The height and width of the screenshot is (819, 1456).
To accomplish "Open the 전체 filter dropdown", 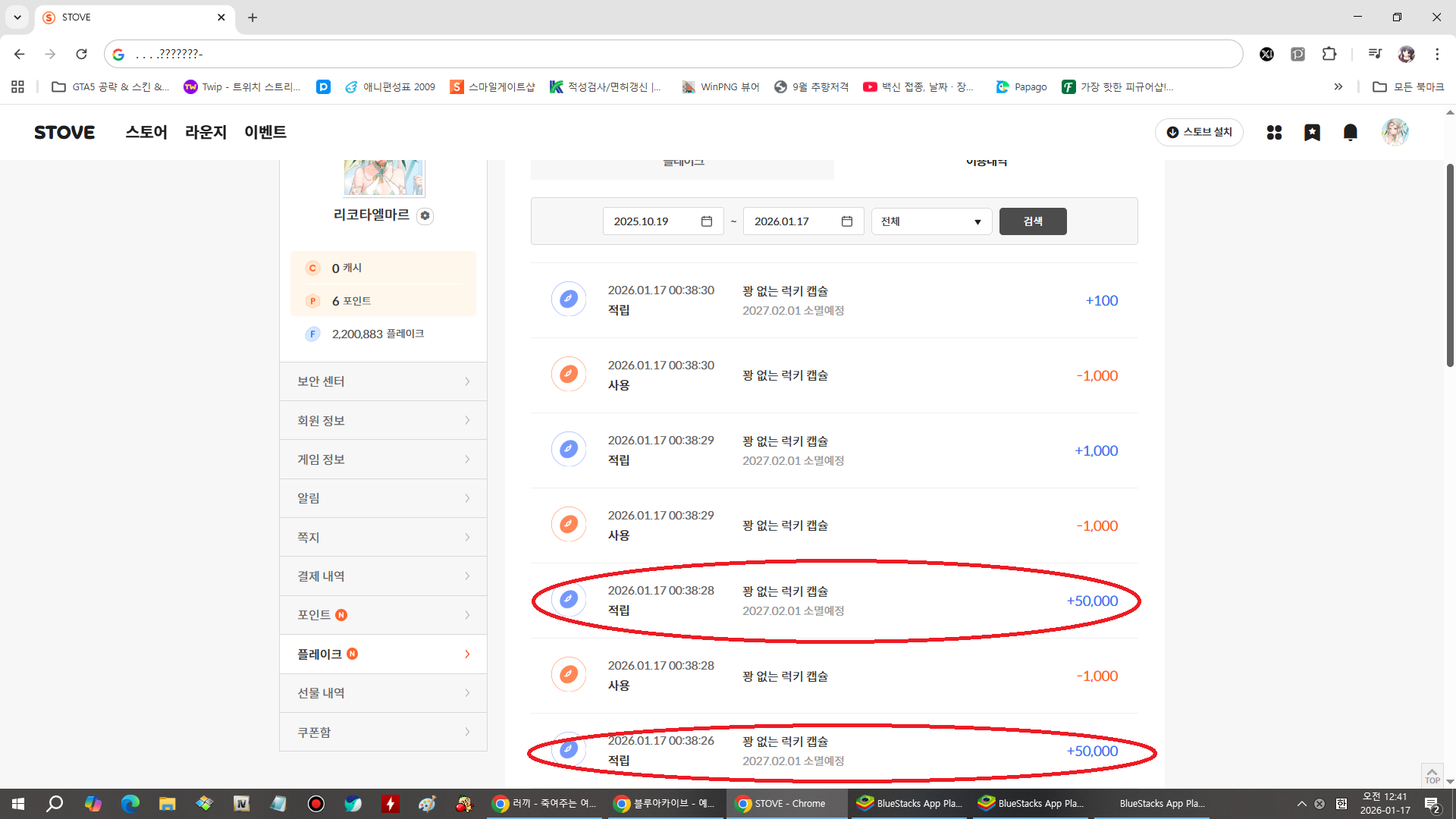I will [x=931, y=221].
